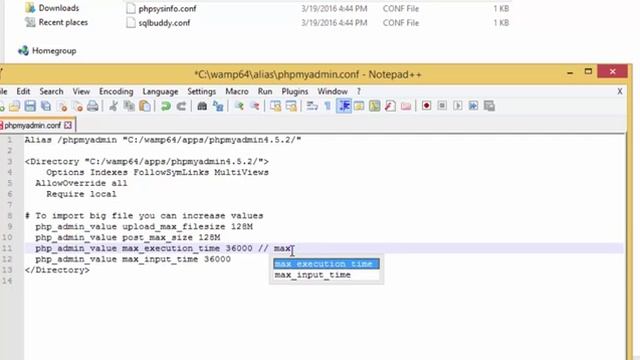Open the Plugins menu
The image size is (640, 360).
tap(295, 91)
